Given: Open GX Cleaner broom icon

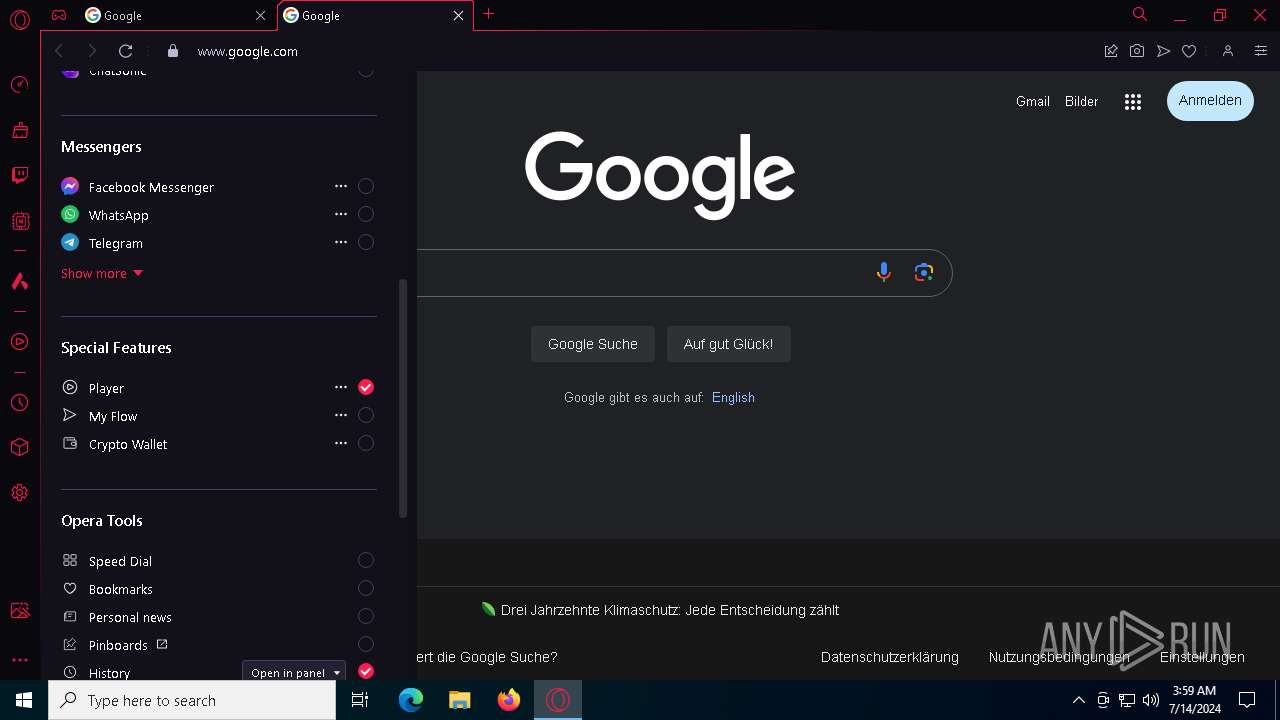Looking at the screenshot, I should pyautogui.click(x=19, y=130).
